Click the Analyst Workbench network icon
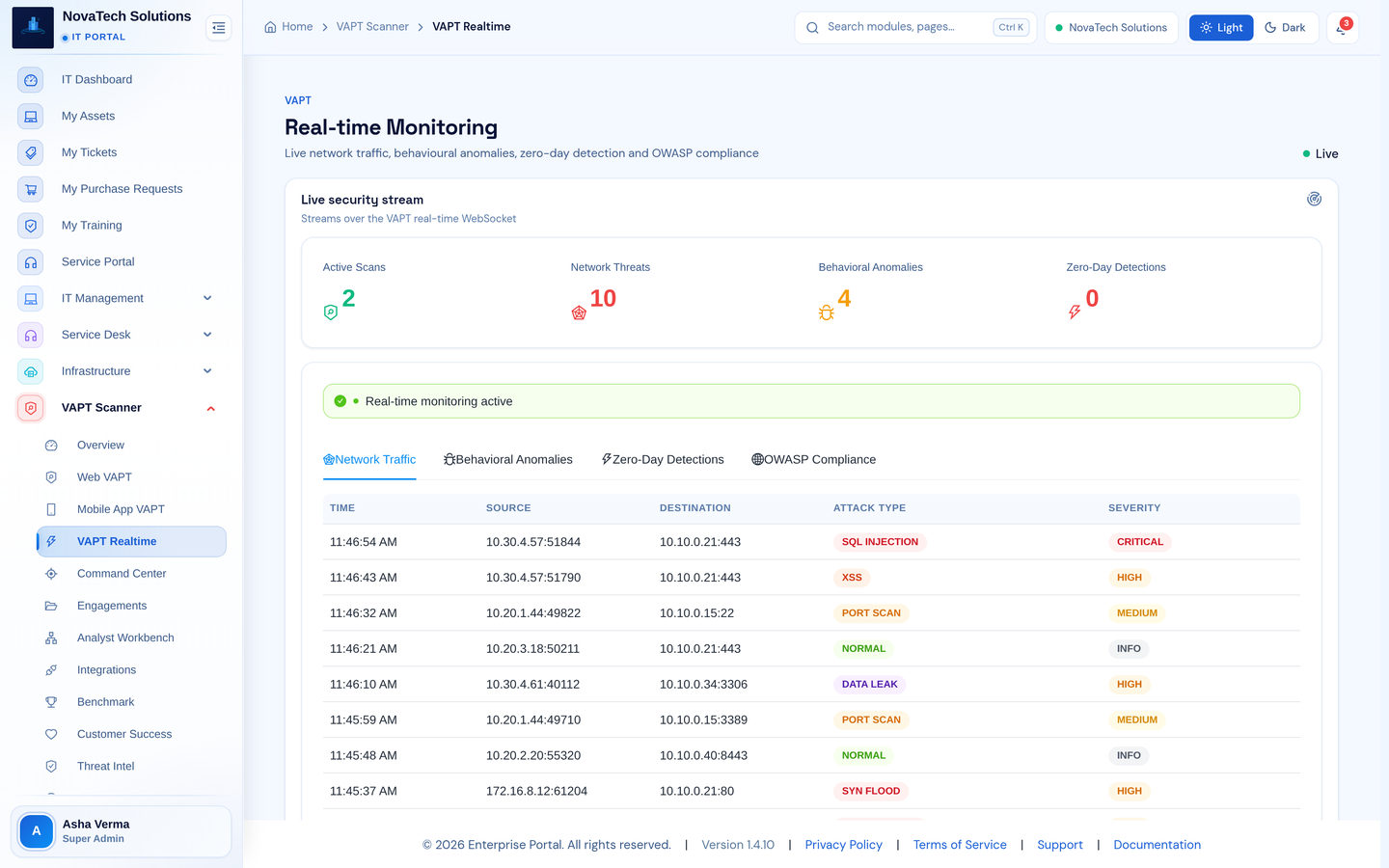The image size is (1389, 868). (x=51, y=638)
